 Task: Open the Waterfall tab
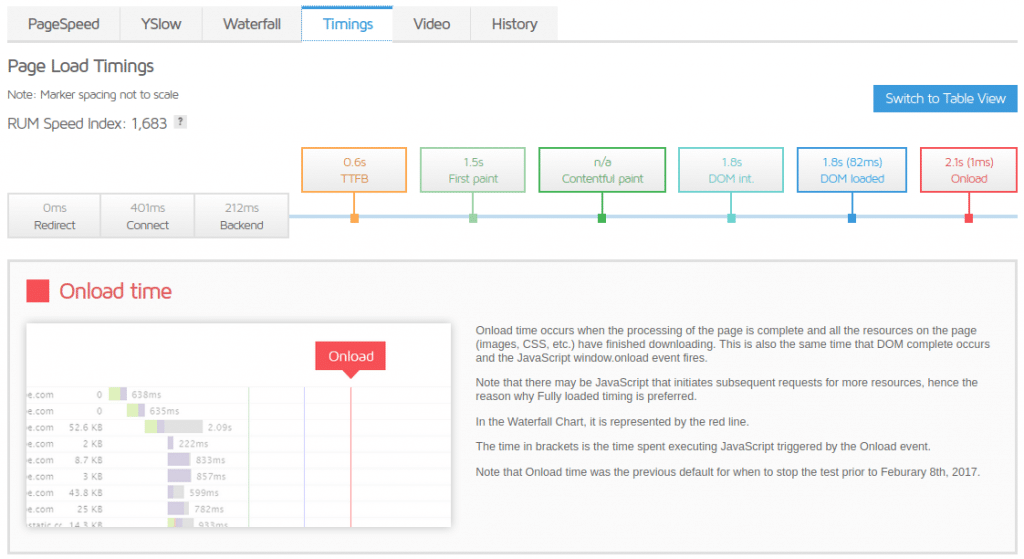click(251, 24)
